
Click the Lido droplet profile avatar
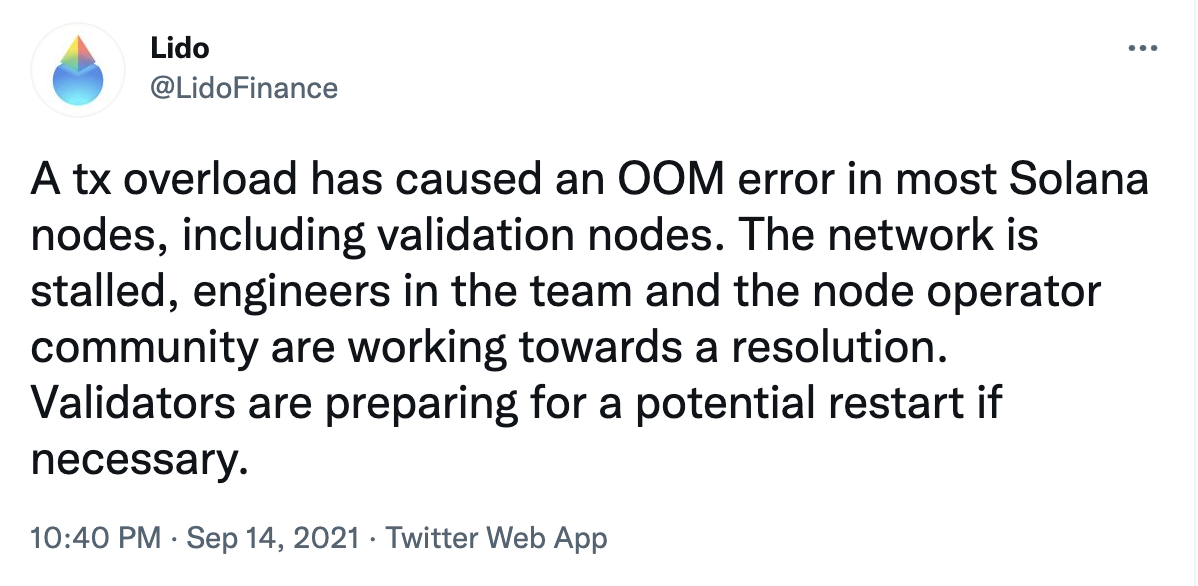click(78, 70)
